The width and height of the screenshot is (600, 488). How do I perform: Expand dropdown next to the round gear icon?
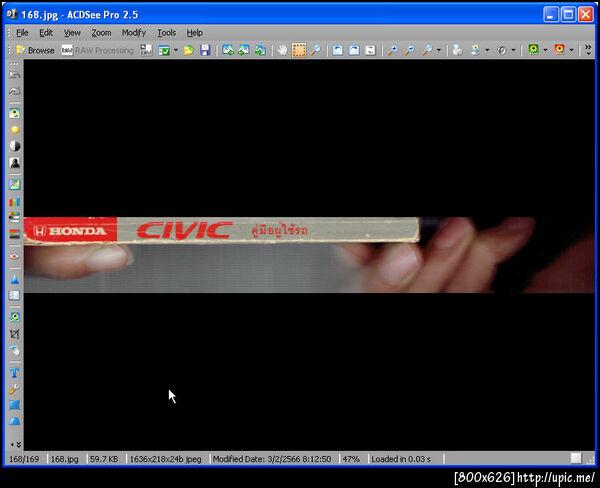click(513, 50)
